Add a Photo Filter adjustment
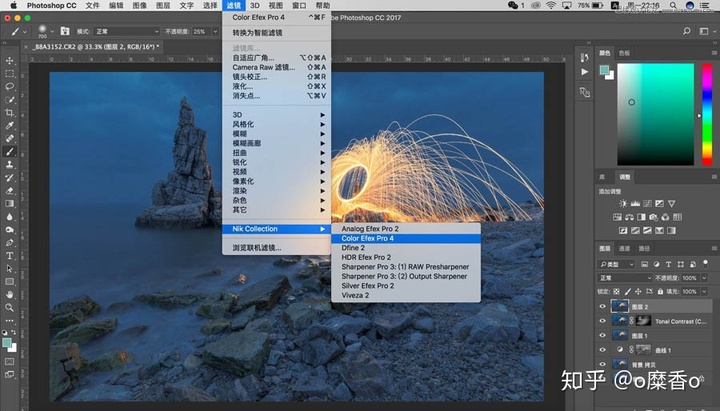The image size is (720, 411). point(653,217)
